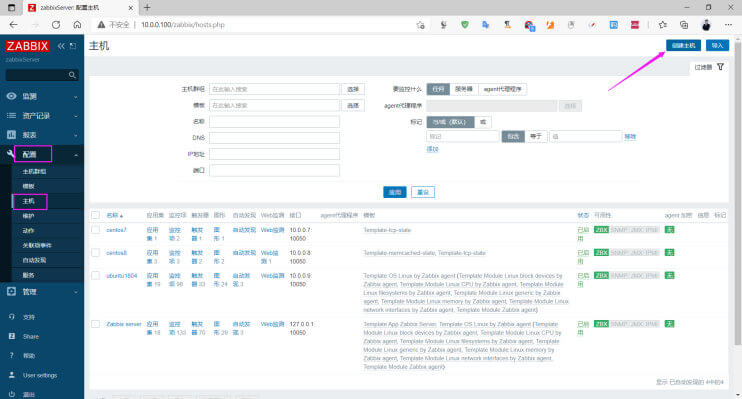Open 动作 in the configuration submenu

tap(28, 231)
